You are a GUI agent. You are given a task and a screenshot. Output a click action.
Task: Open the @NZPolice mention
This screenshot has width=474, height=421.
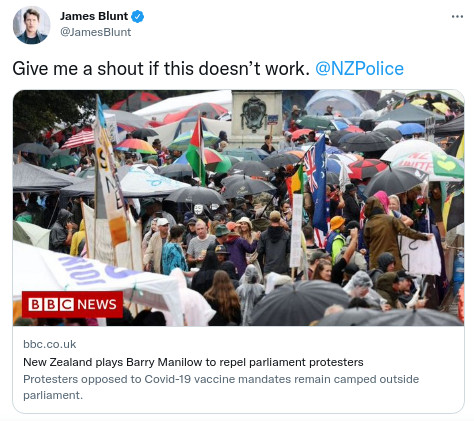(x=359, y=69)
